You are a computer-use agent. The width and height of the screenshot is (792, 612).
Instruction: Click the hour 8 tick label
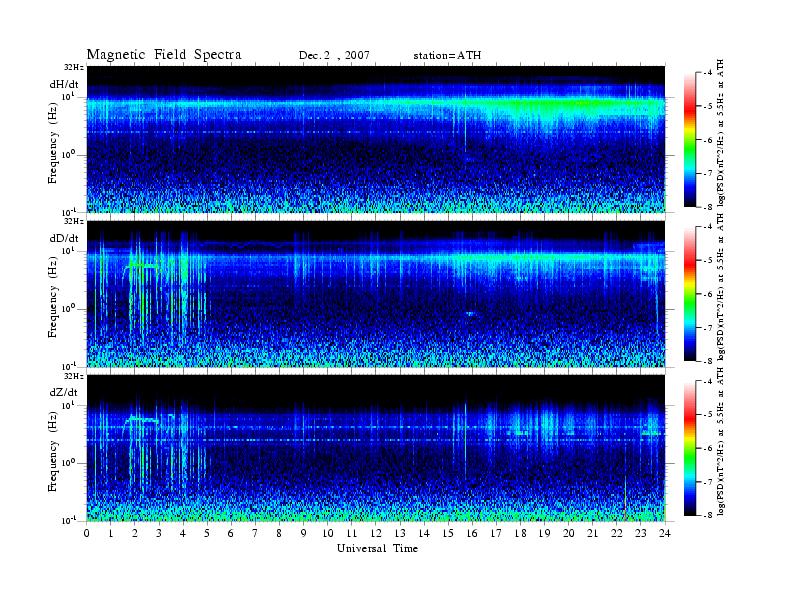coord(279,533)
